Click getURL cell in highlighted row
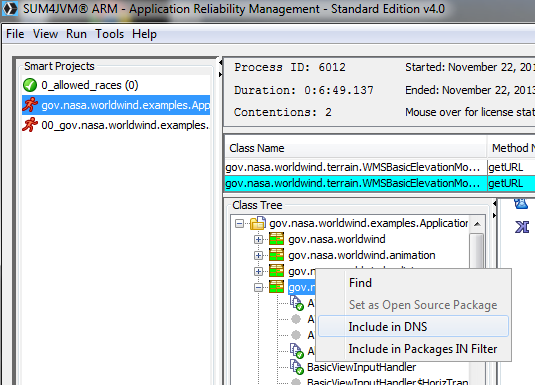This screenshot has width=535, height=385. [x=511, y=183]
